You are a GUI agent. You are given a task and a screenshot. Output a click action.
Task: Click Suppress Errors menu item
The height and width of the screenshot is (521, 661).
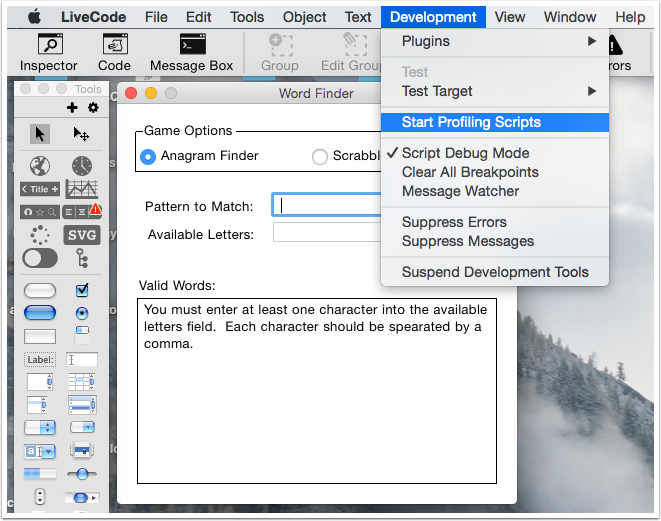click(495, 222)
